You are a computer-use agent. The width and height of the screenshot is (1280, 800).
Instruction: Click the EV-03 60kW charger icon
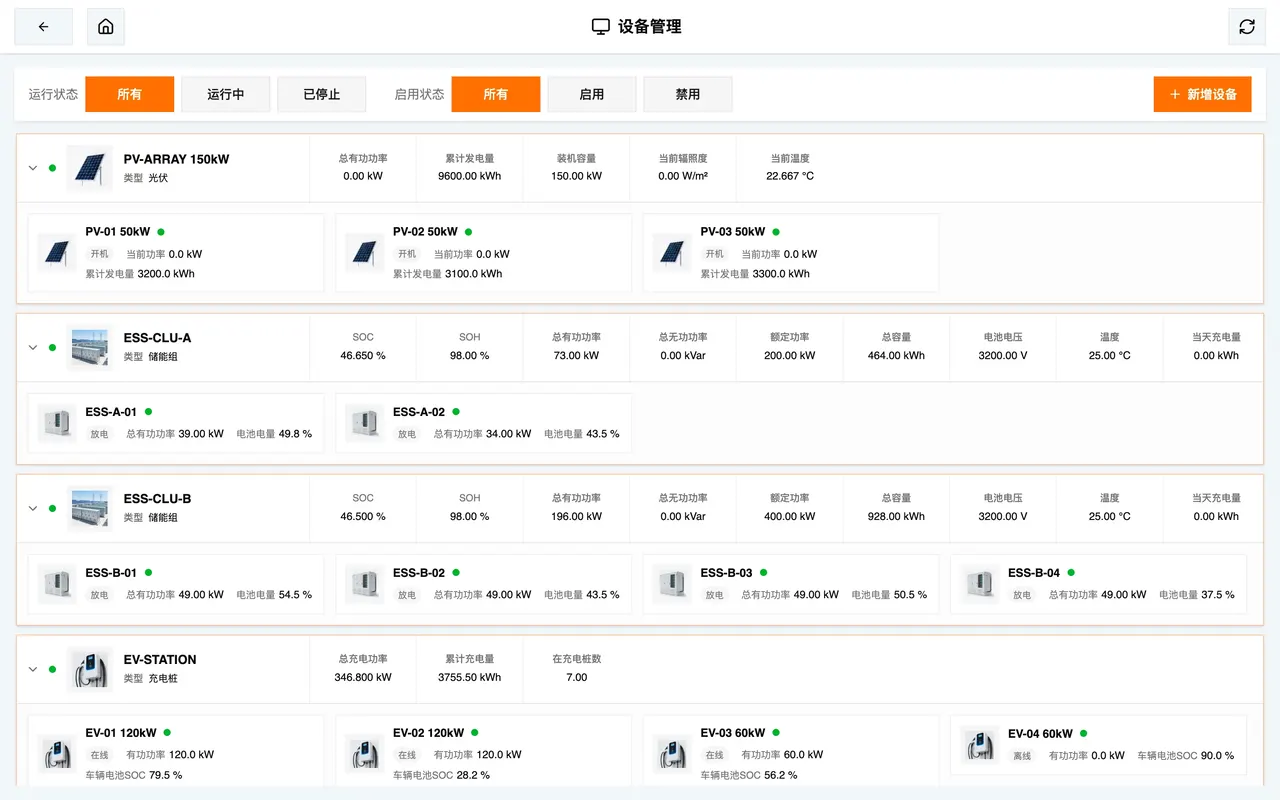pos(672,754)
